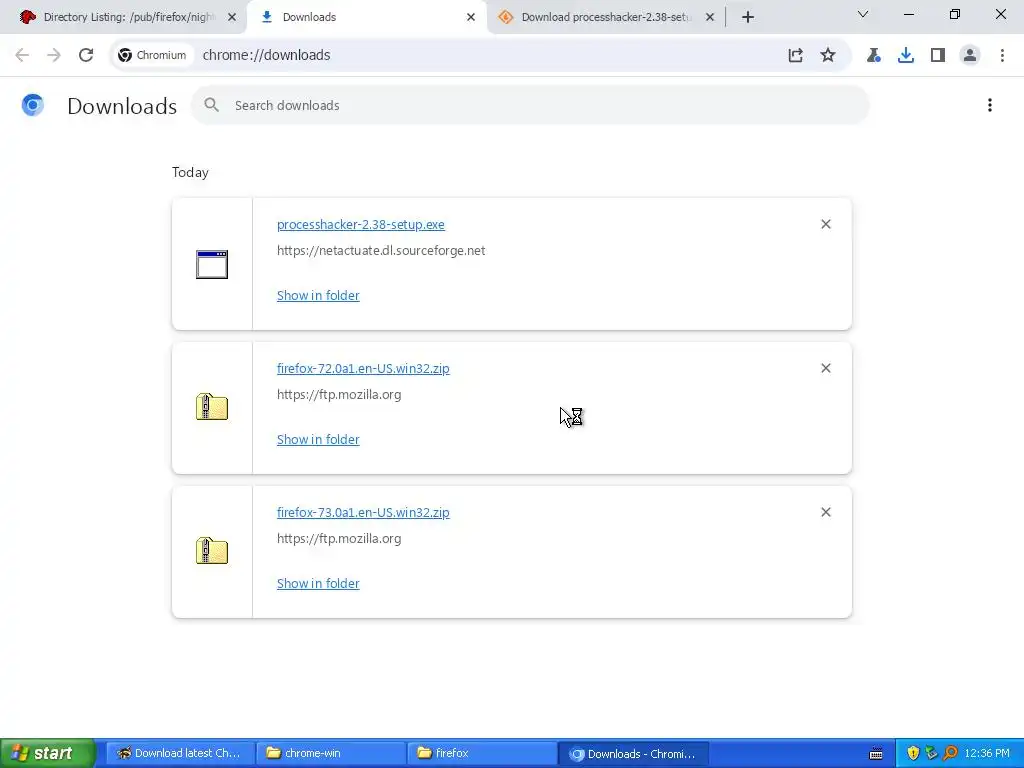Click the Chromium logo beside Downloads
This screenshot has height=768, width=1024.
(33, 104)
